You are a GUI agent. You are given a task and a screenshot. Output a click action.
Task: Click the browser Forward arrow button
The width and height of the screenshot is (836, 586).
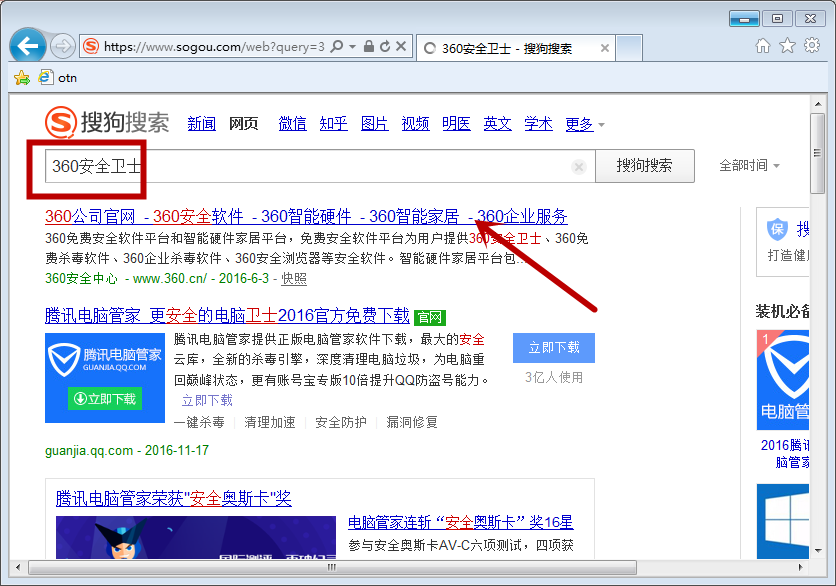(62, 46)
